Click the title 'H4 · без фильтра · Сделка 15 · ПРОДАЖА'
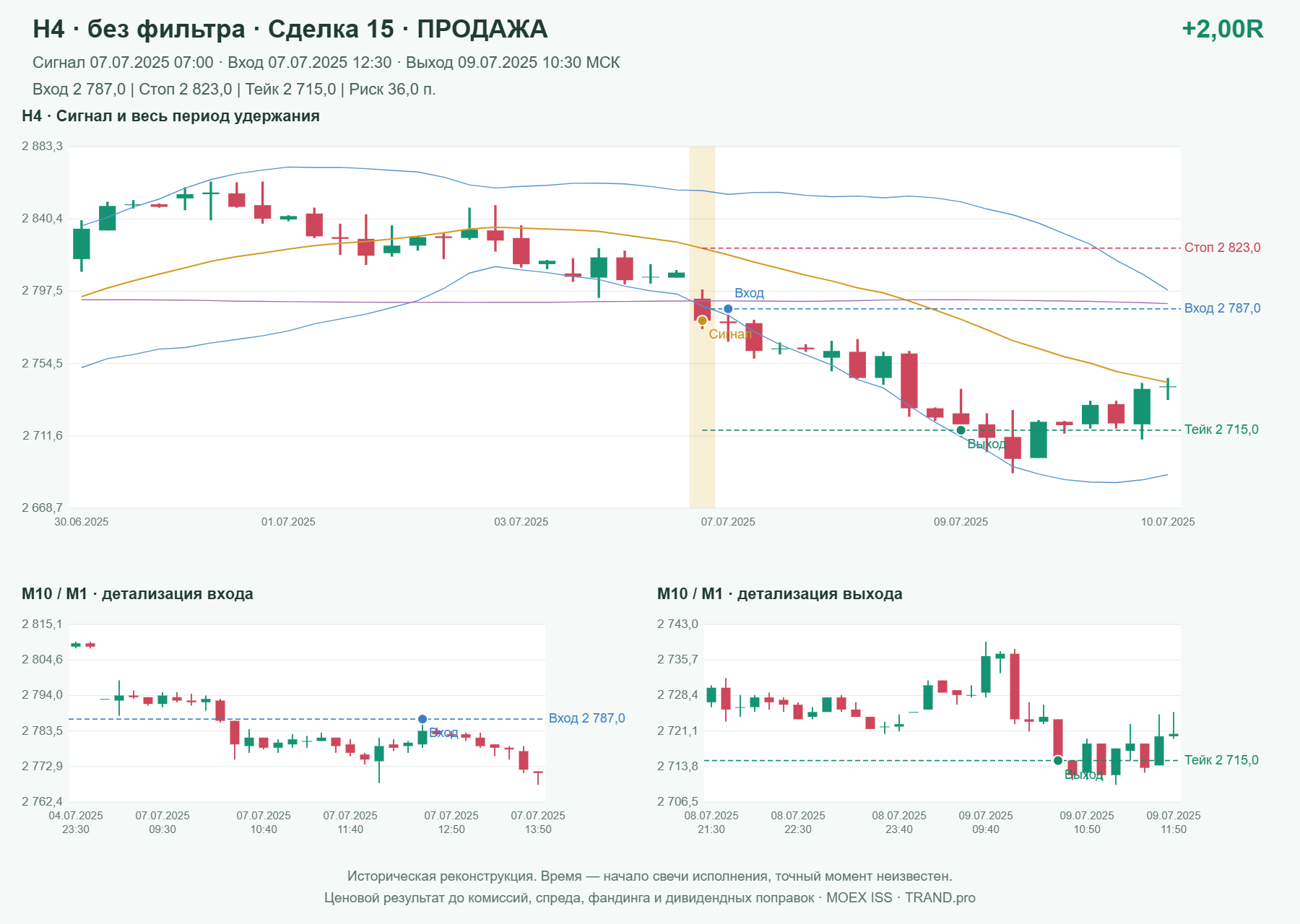 pyautogui.click(x=290, y=29)
